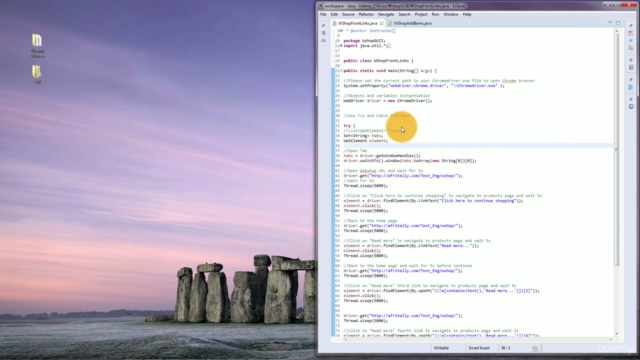Minimize the editor area
Image resolution: width=640 pixels, height=360 pixels.
click(610, 23)
